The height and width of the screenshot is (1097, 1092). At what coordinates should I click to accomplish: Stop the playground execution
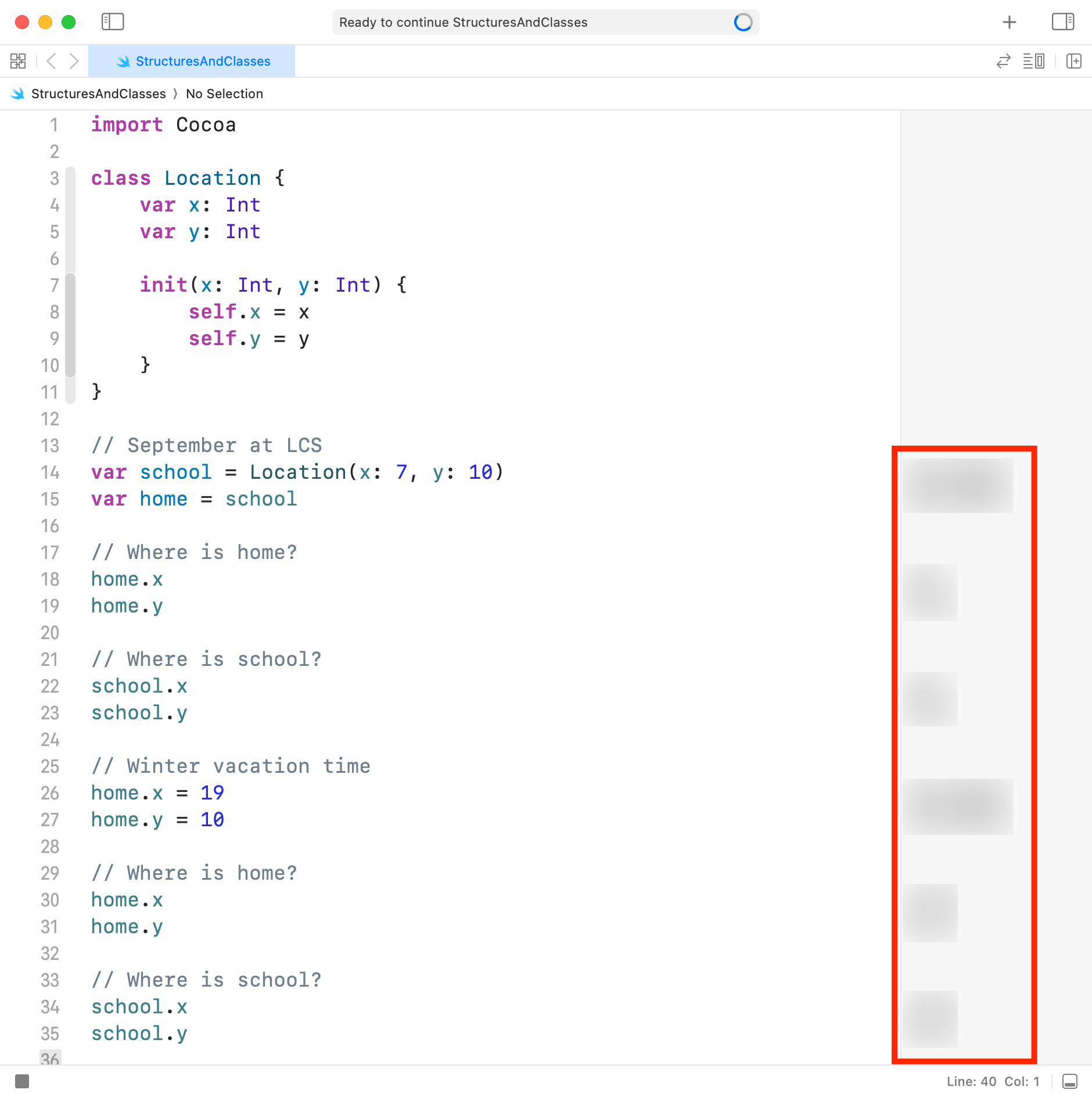click(23, 1081)
